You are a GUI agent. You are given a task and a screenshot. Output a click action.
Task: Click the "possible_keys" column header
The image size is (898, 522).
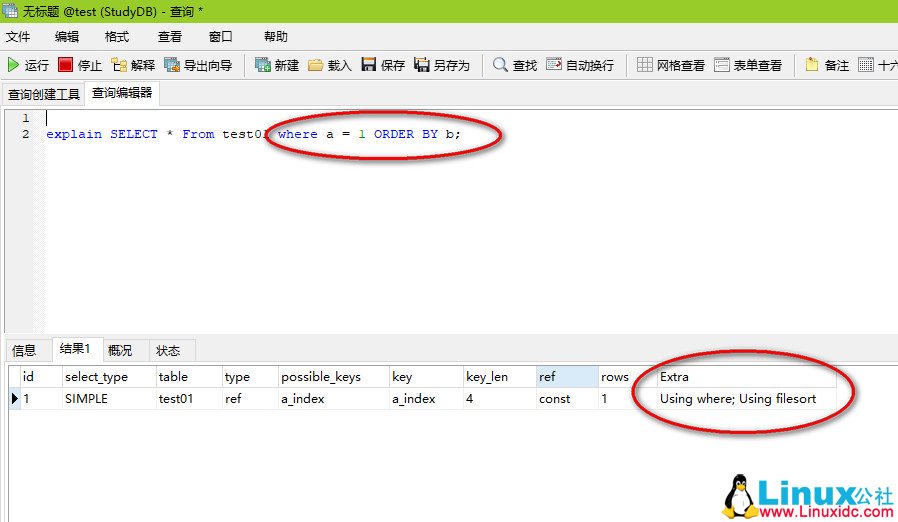(333, 376)
